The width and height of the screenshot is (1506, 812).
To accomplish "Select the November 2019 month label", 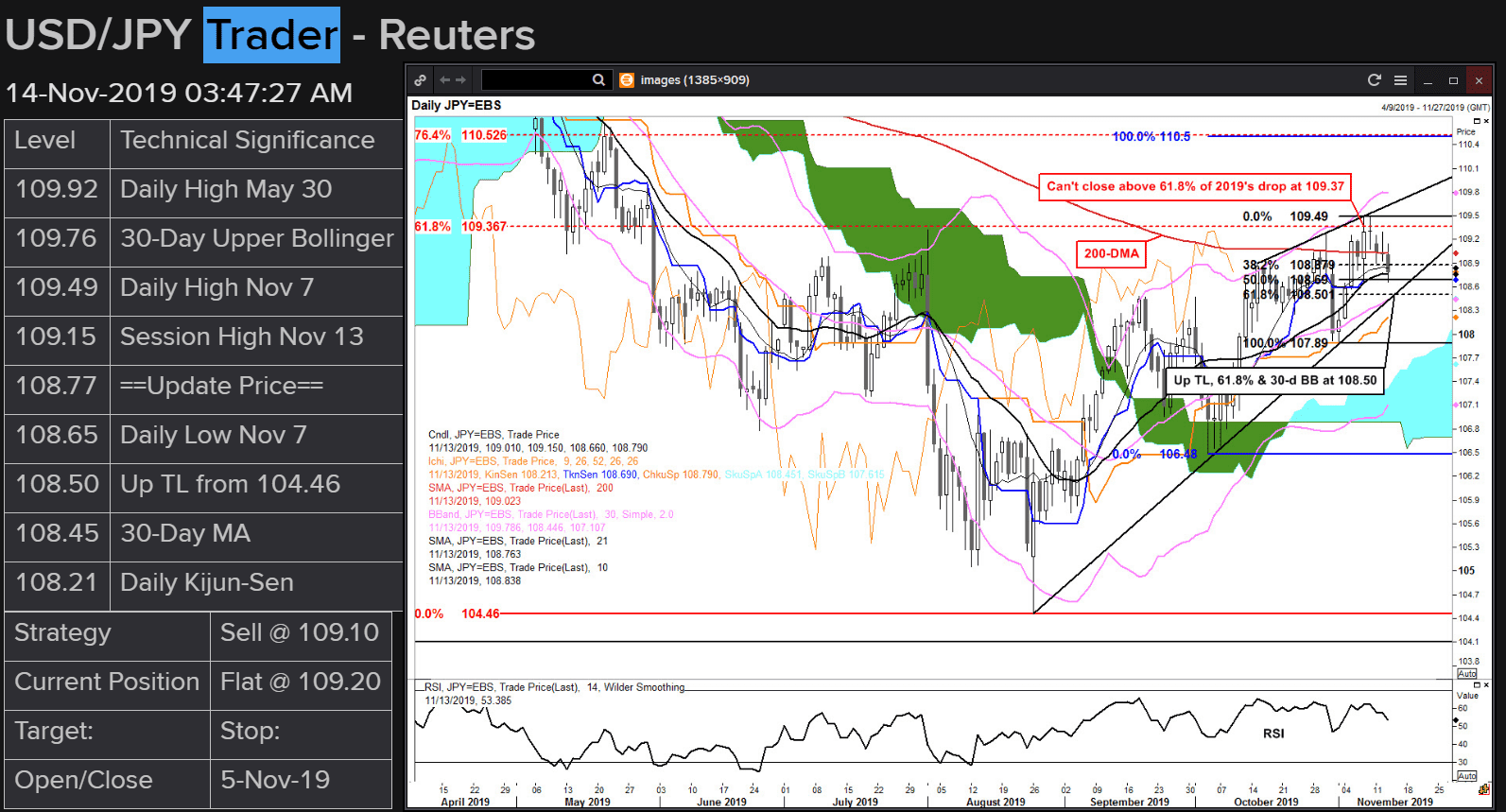I will [1395, 802].
